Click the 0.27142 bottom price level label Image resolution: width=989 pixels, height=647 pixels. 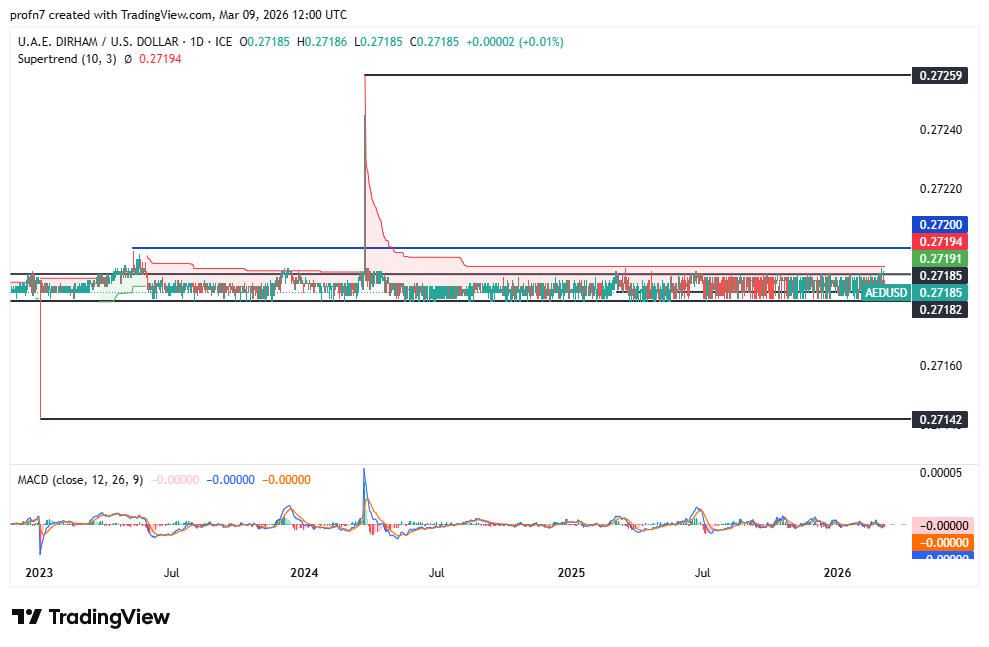tap(939, 419)
